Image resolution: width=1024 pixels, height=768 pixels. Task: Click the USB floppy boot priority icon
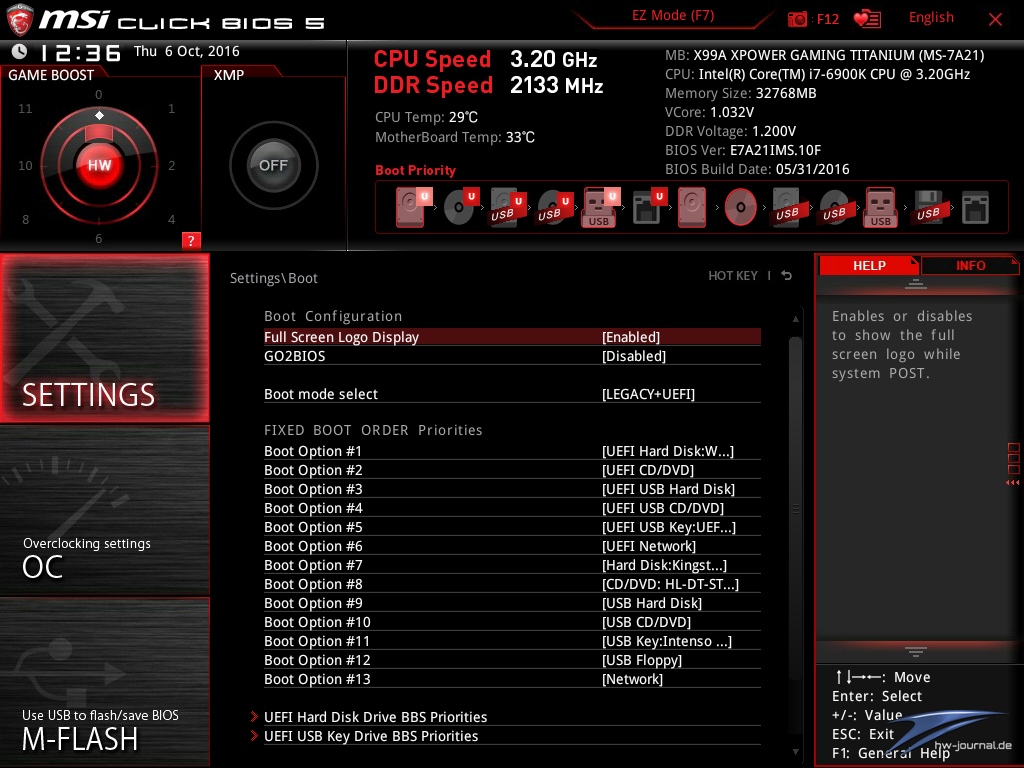[x=928, y=207]
